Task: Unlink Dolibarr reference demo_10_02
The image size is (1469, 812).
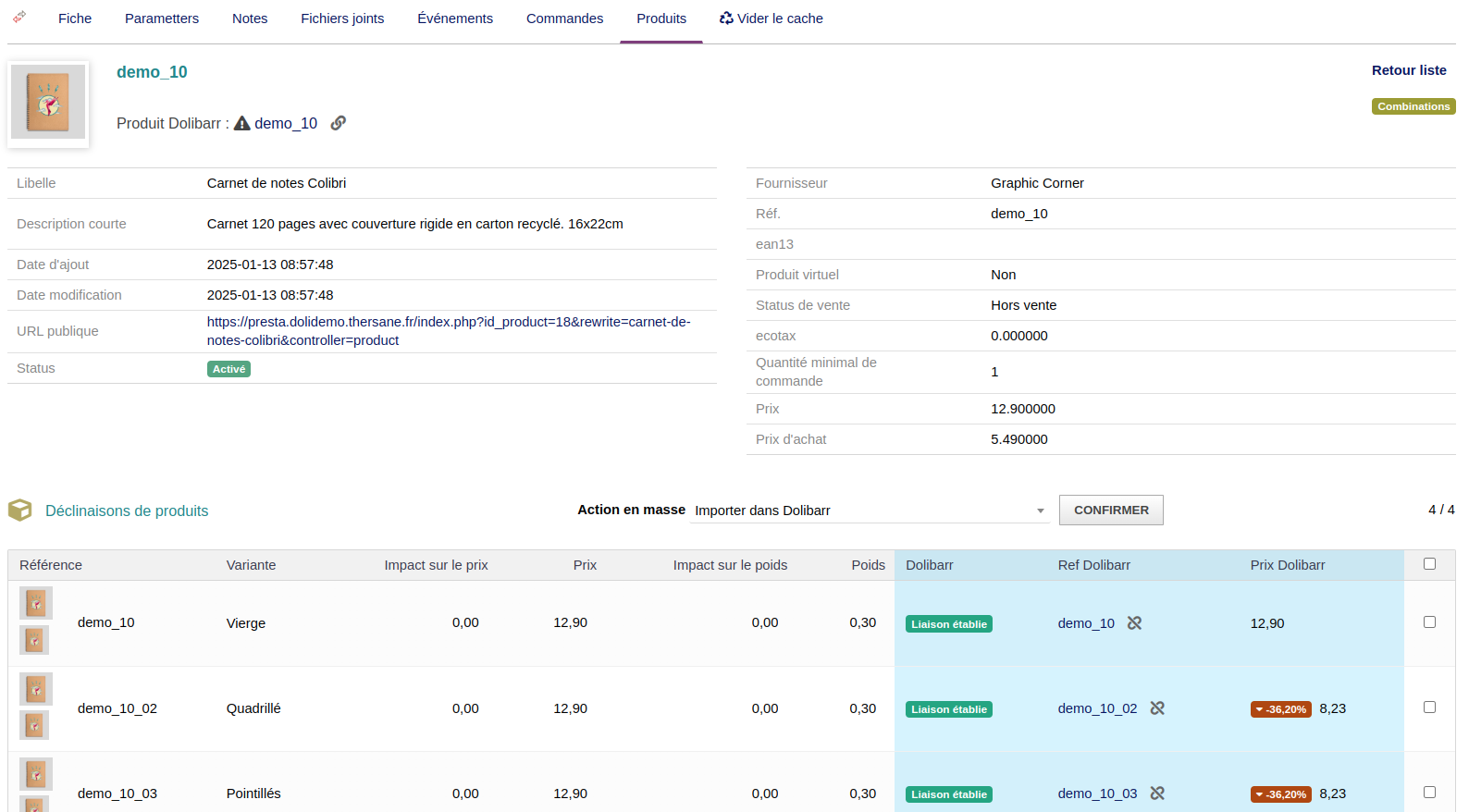Action: tap(1157, 708)
